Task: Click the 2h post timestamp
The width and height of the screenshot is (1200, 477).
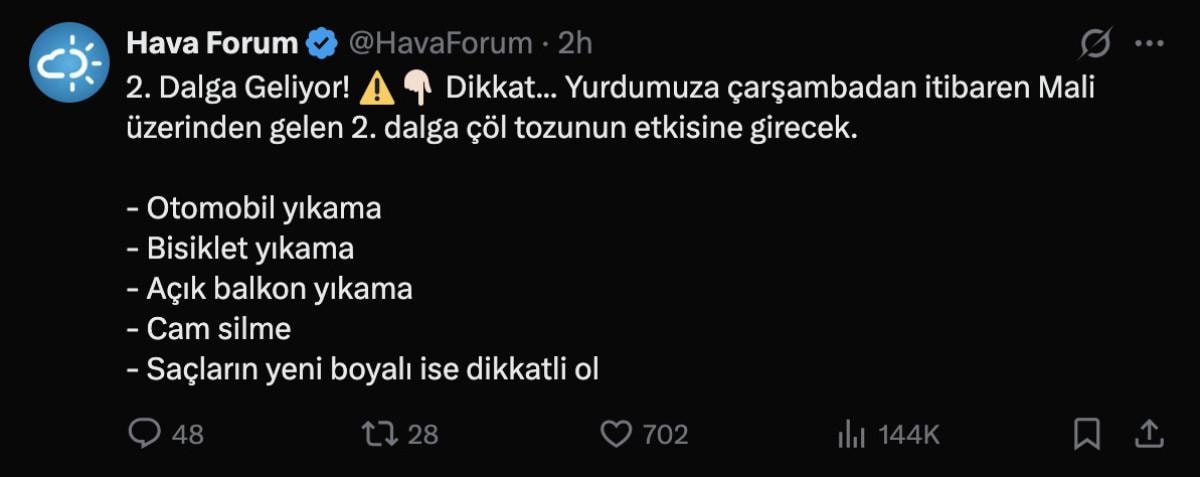Action: point(575,43)
